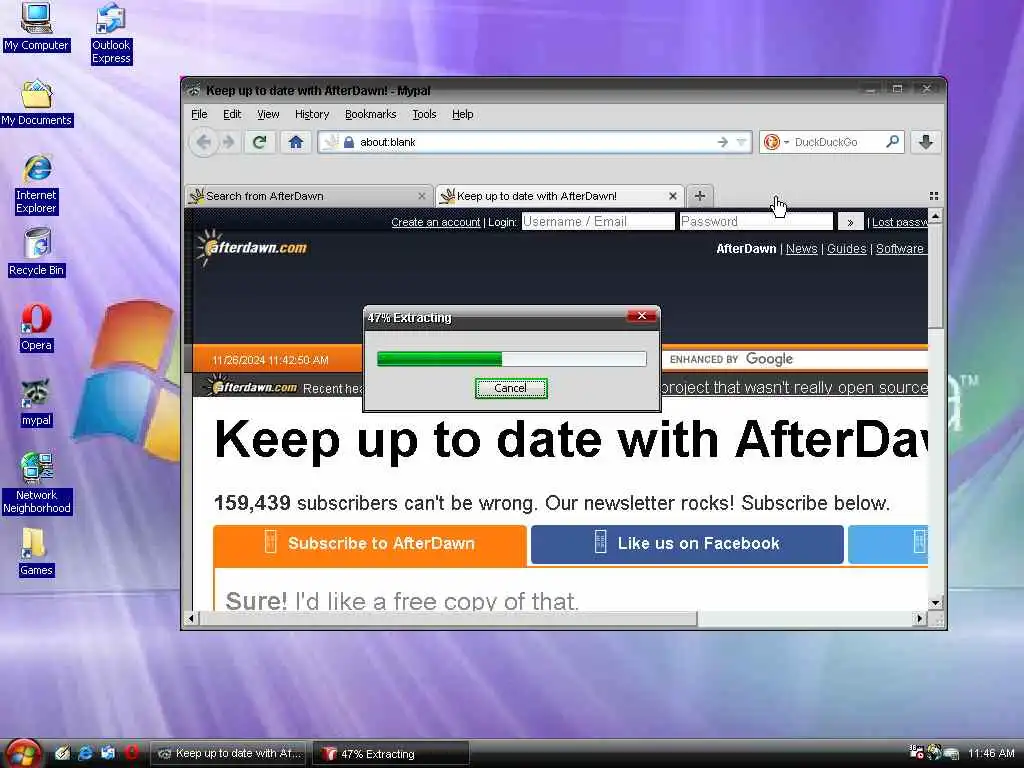Open the Windows Start button
1024x768 pixels.
24,754
